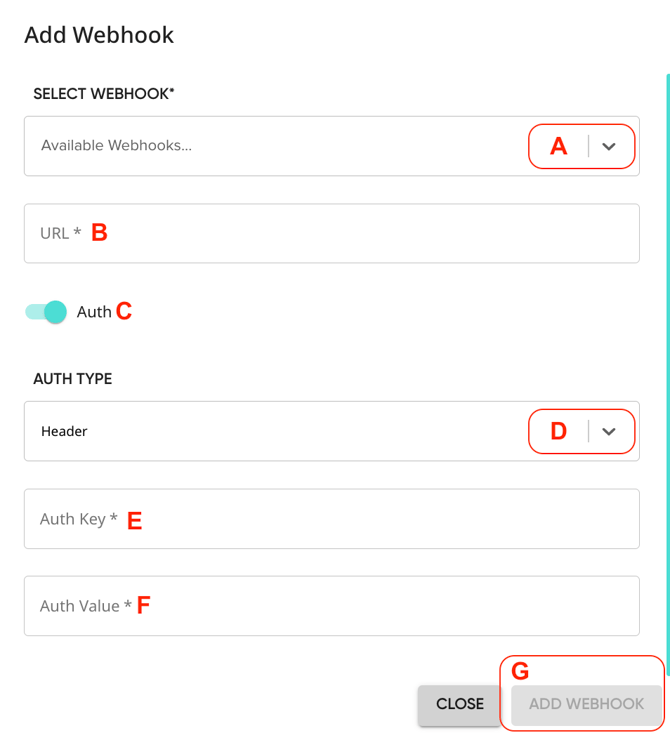670x733 pixels.
Task: Click the "Add Webhook" dialog title
Action: (99, 35)
